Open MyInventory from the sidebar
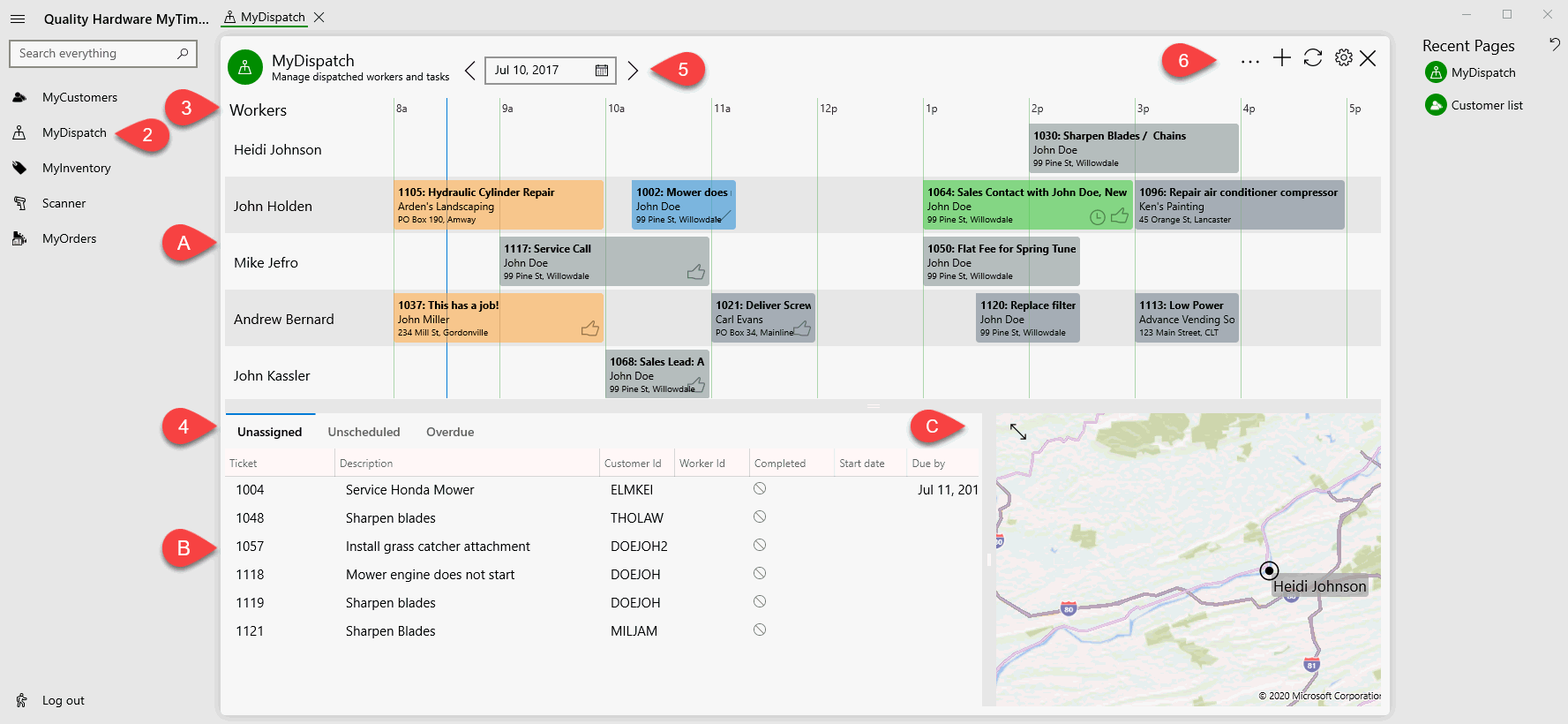The image size is (1568, 724). 76,168
